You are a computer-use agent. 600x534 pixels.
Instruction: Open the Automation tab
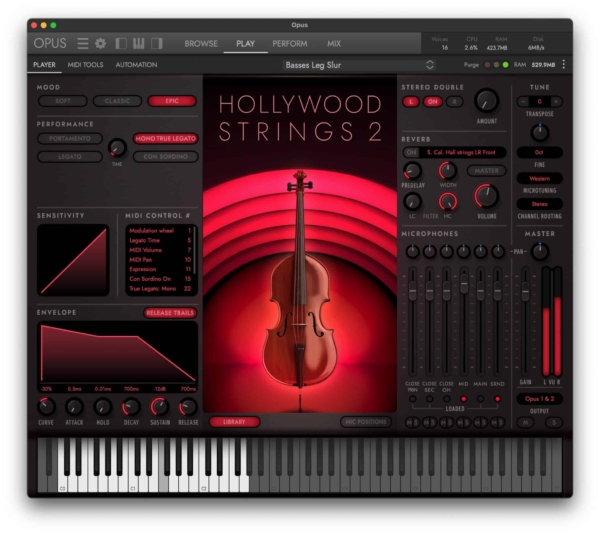[x=136, y=65]
